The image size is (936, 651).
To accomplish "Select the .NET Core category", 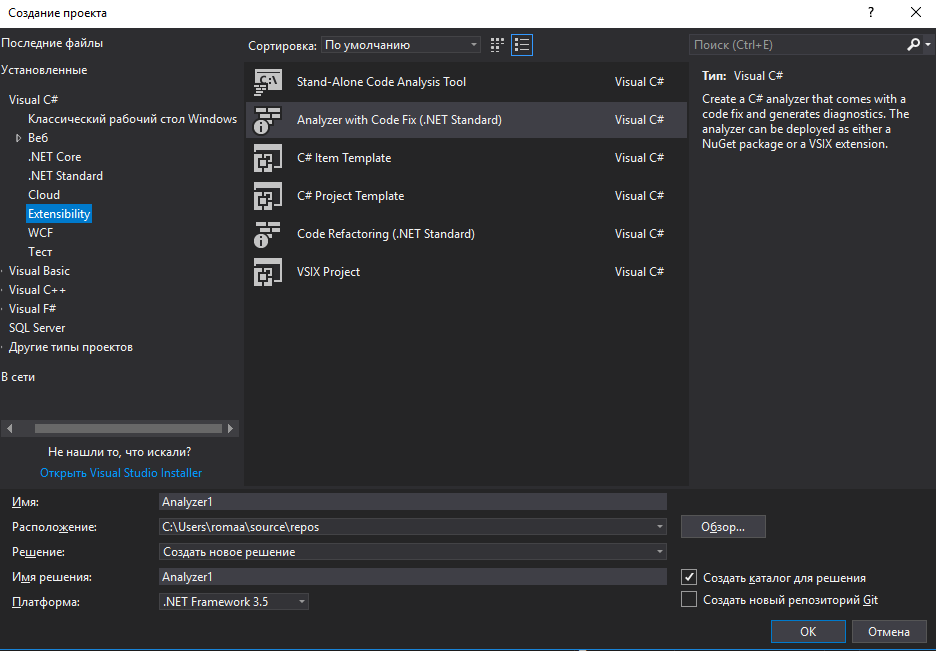I will pyautogui.click(x=54, y=157).
